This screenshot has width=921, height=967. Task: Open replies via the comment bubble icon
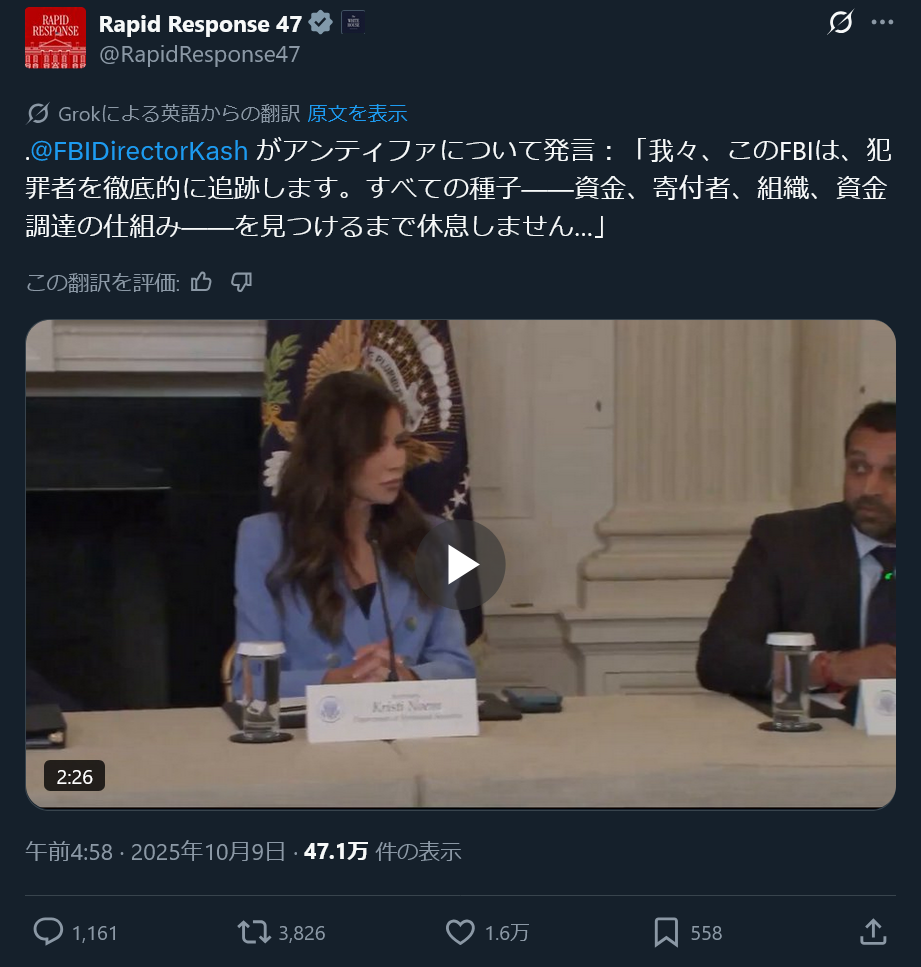pos(47,932)
